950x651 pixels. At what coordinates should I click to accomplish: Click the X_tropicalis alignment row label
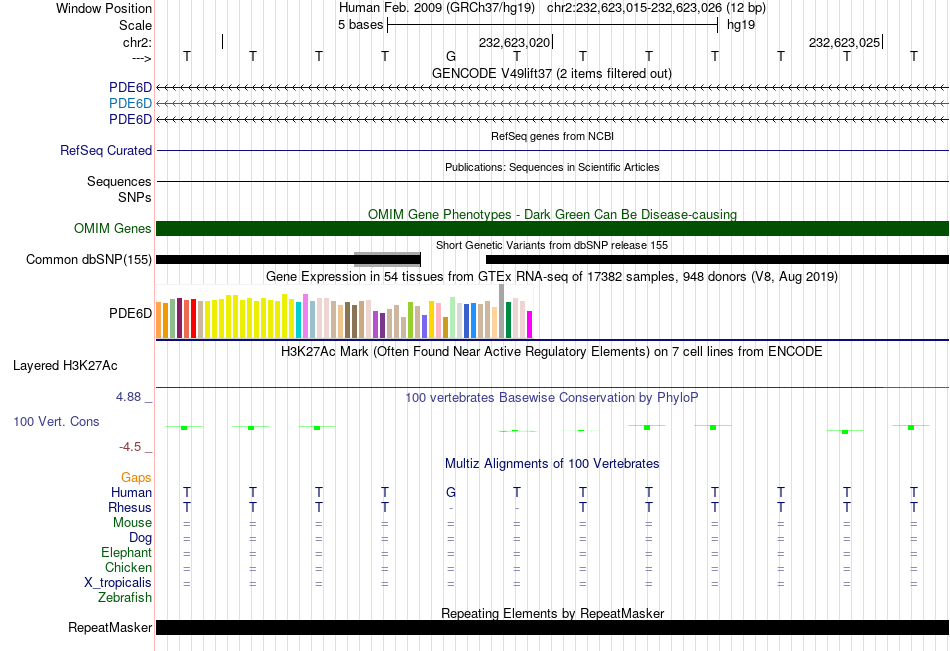click(118, 583)
